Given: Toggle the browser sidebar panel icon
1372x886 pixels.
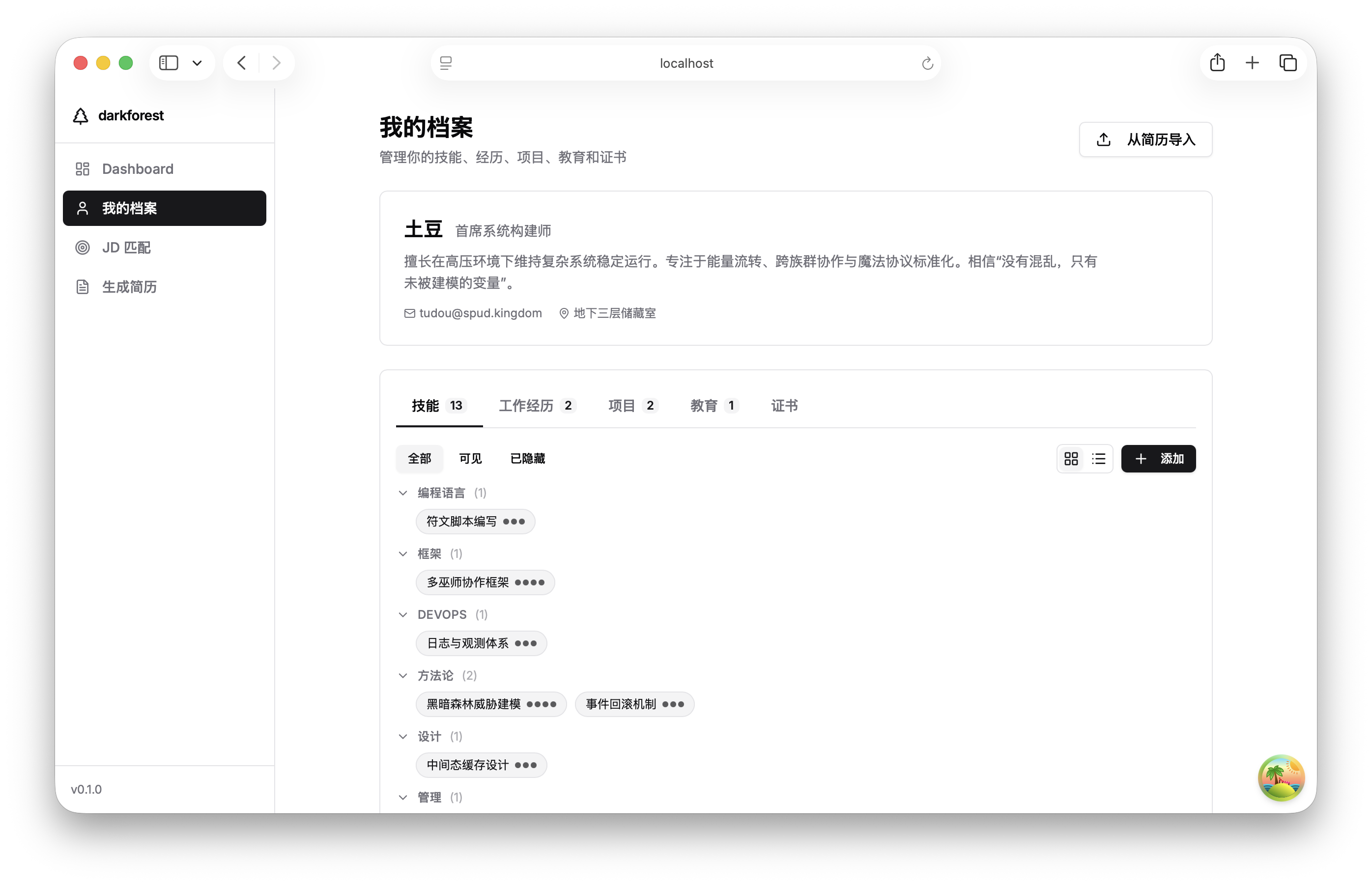Looking at the screenshot, I should pyautogui.click(x=169, y=62).
